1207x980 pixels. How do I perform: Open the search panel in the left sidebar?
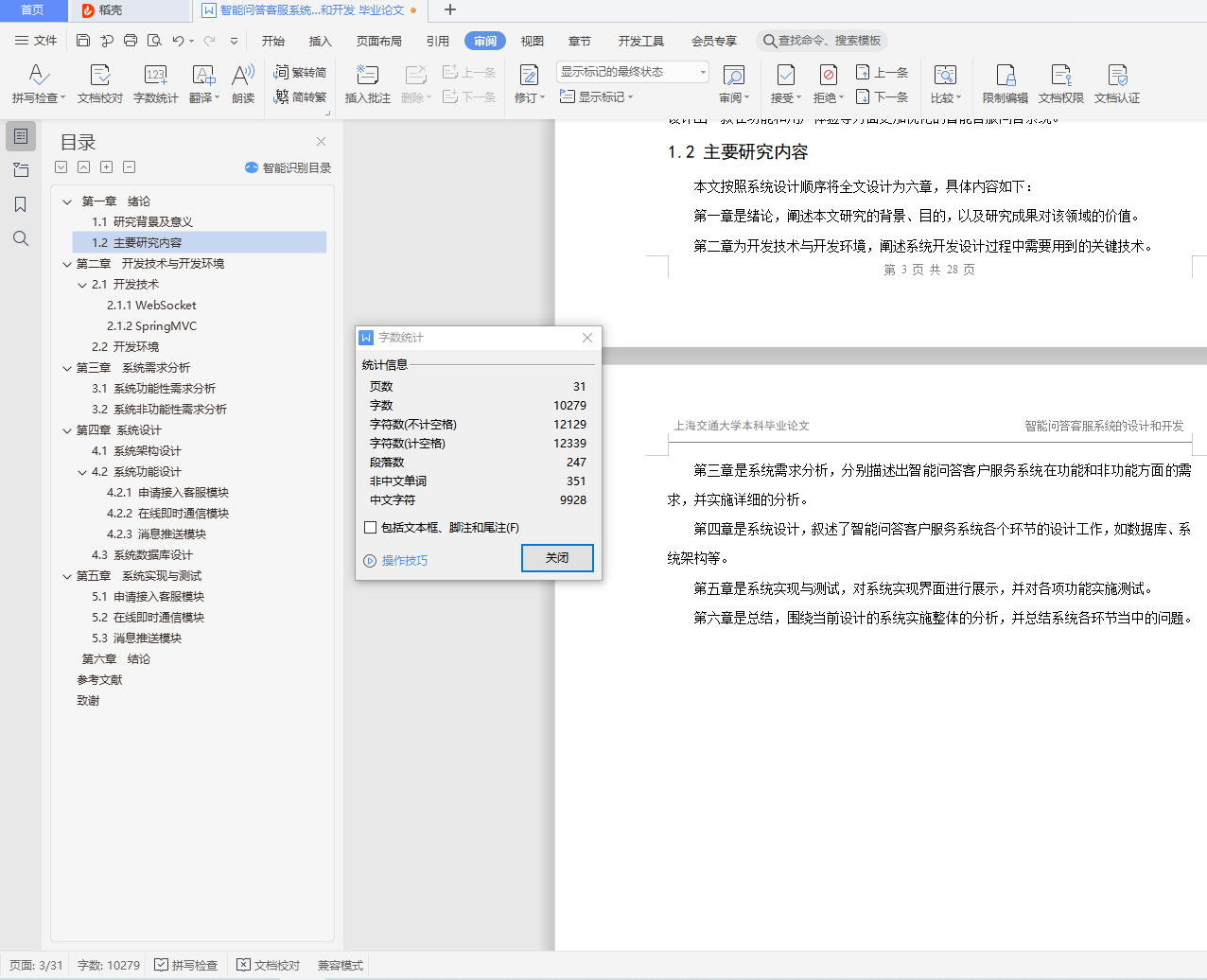click(x=21, y=238)
